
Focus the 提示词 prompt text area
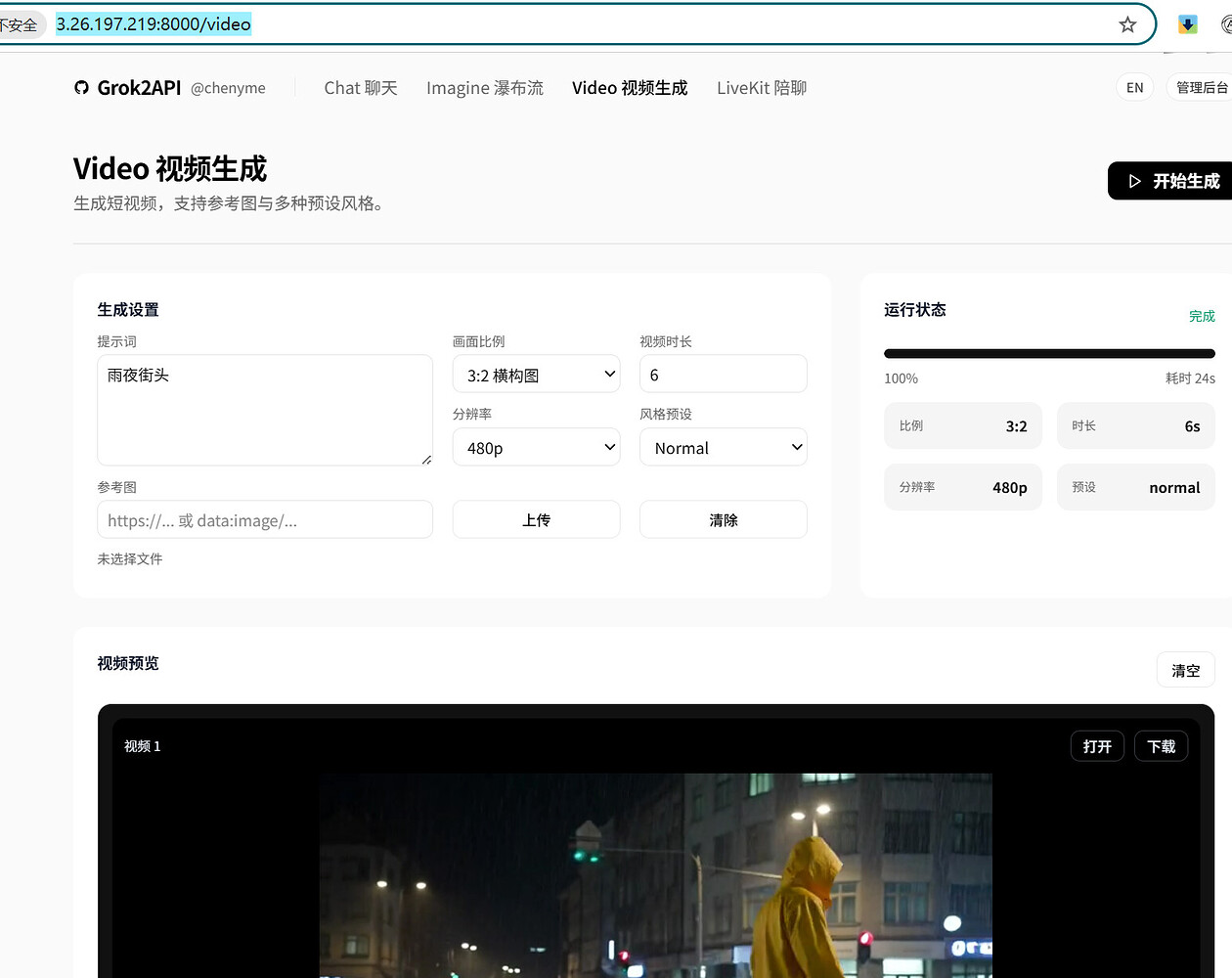[x=265, y=410]
